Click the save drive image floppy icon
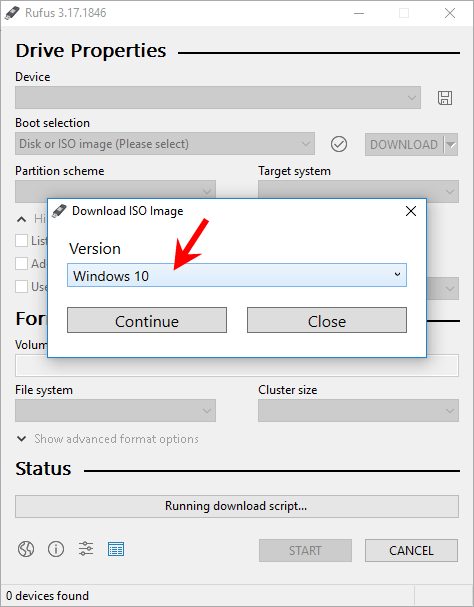This screenshot has width=474, height=607. (445, 98)
